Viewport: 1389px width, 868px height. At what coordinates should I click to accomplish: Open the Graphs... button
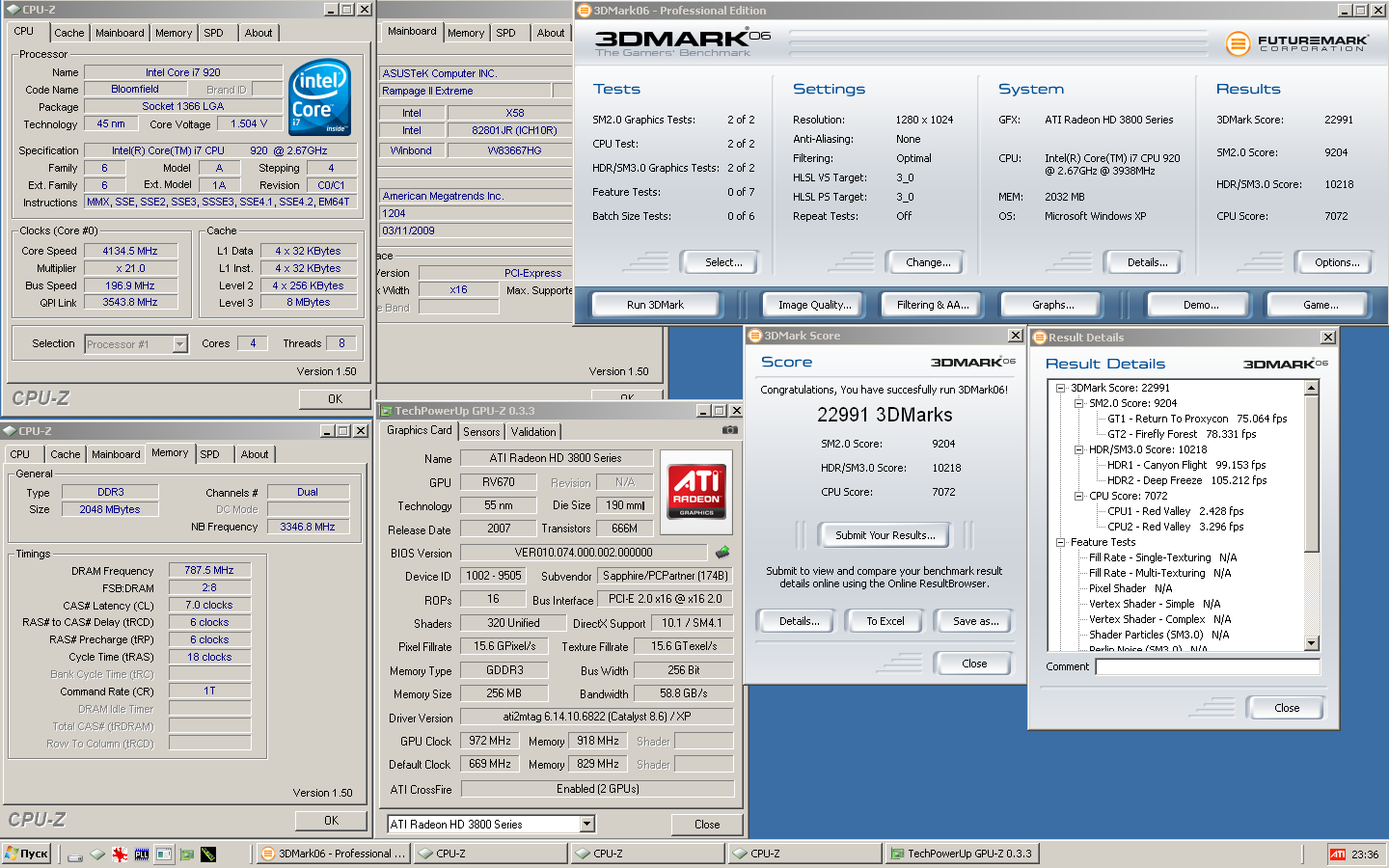pos(1052,305)
